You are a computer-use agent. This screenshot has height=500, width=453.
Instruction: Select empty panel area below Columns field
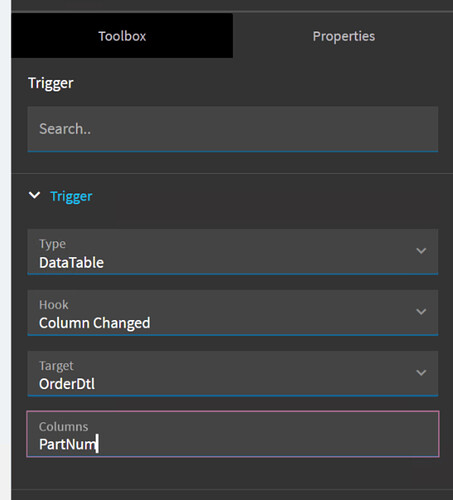click(233, 473)
